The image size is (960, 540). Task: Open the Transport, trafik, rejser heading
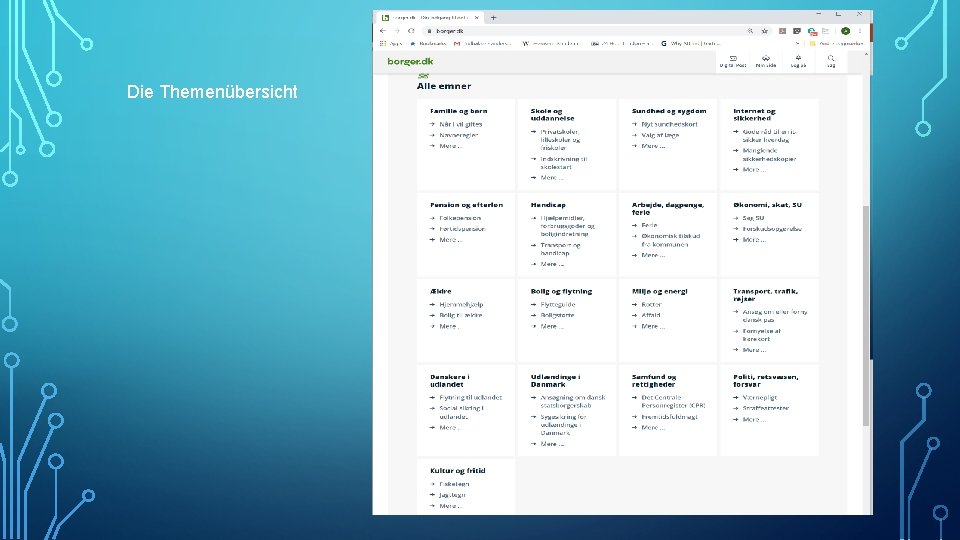765,295
